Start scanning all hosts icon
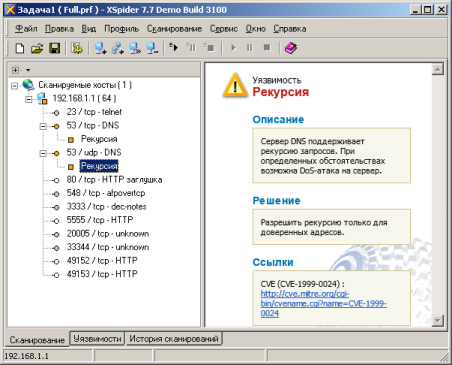The height and width of the screenshot is (365, 452). (x=173, y=48)
